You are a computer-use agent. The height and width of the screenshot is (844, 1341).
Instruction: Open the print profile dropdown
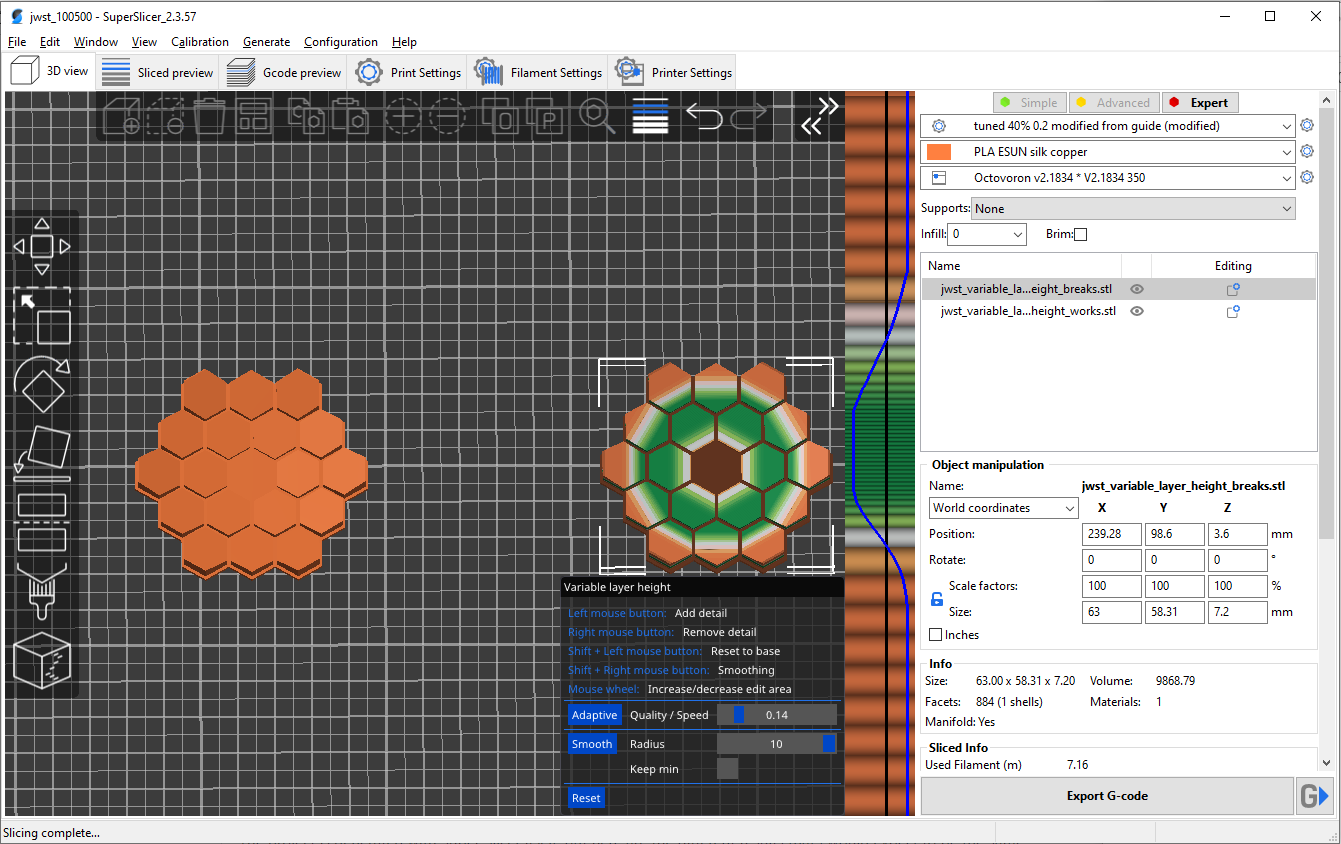tap(1108, 126)
